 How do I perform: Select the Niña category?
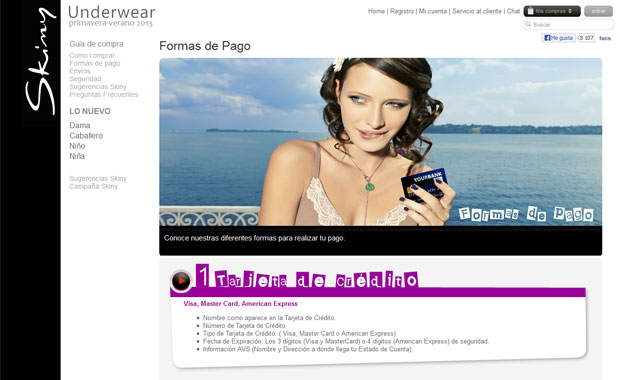77,156
